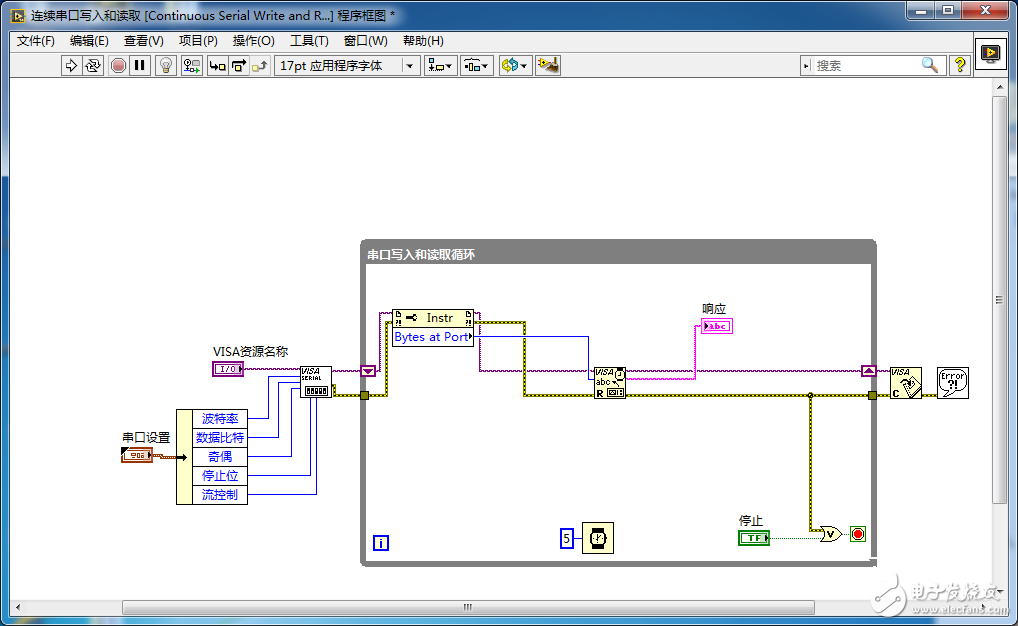This screenshot has height=626, width=1018.
Task: Click the Clean Up Diagram icon
Action: pos(547,66)
